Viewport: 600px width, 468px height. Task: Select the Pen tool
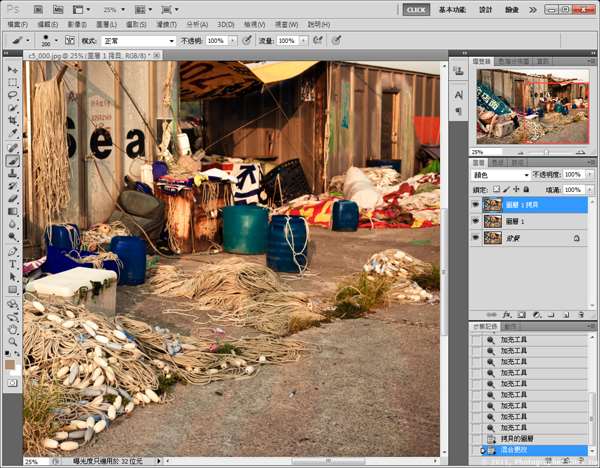13,251
